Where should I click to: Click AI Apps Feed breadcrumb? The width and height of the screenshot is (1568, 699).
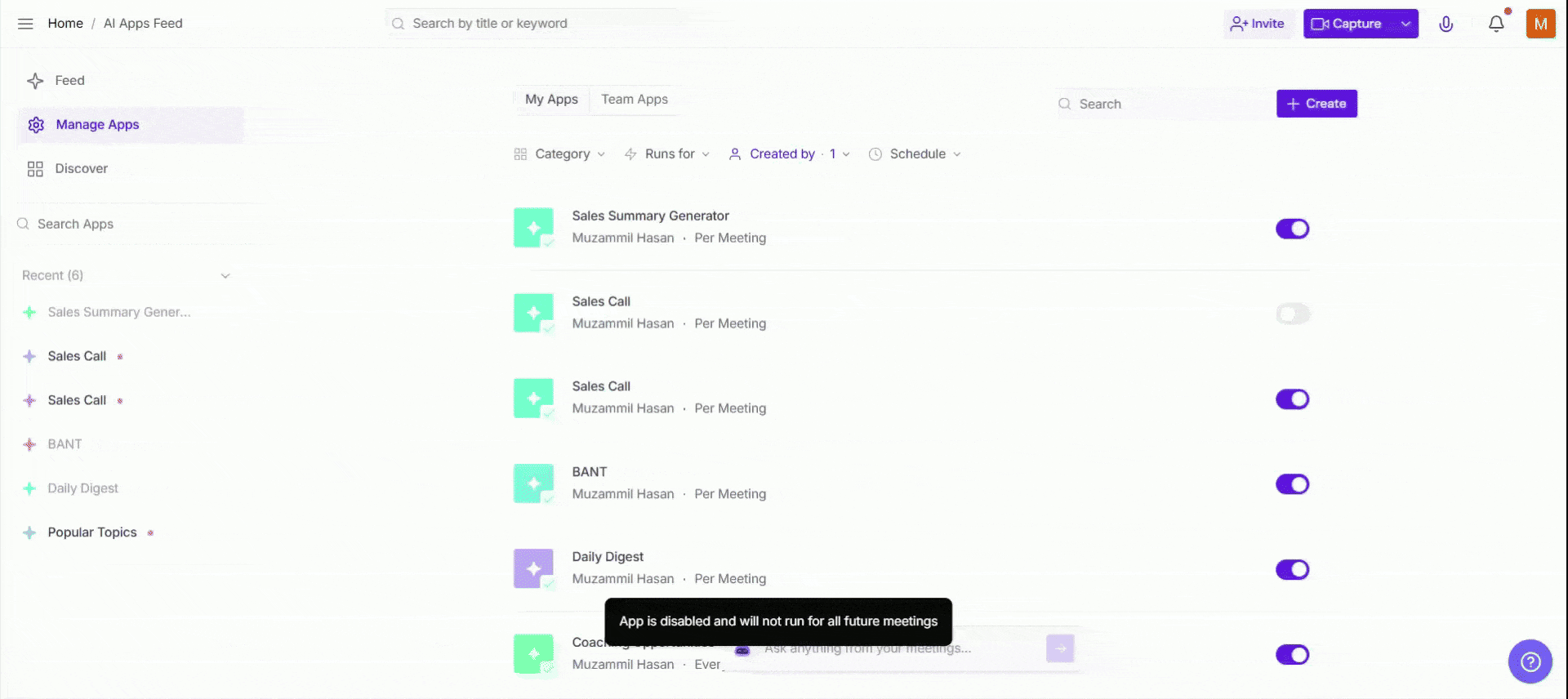[143, 24]
